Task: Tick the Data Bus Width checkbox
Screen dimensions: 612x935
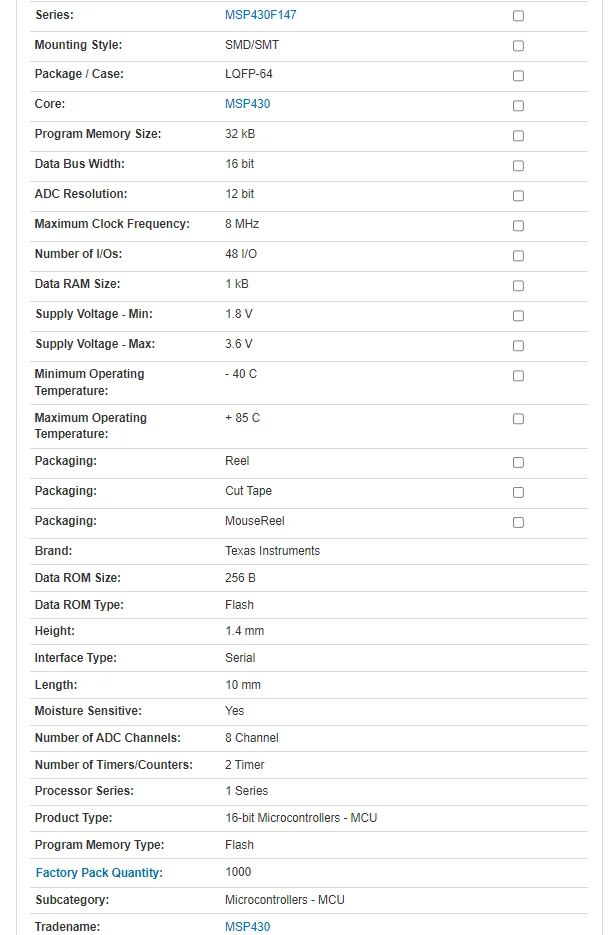Action: (518, 166)
